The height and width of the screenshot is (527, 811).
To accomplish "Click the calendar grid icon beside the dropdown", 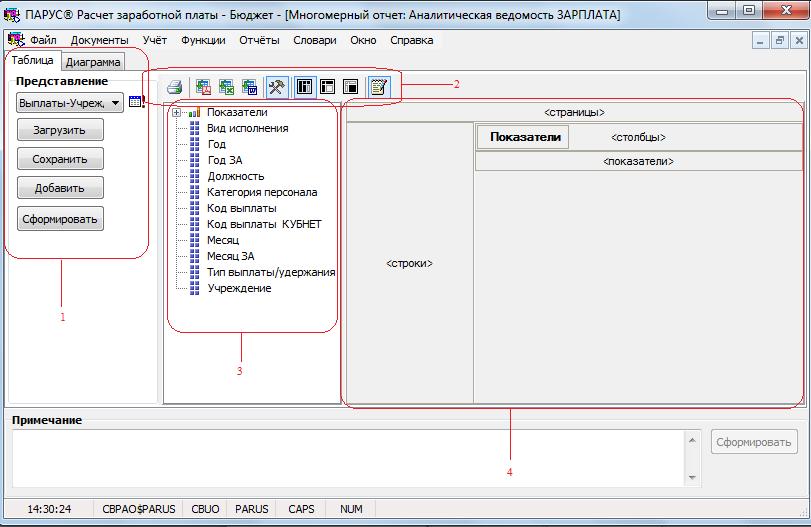I will point(135,101).
